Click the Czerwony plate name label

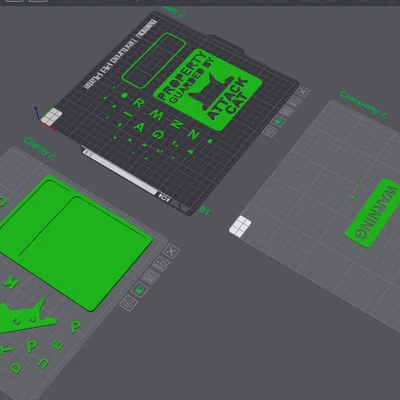(x=359, y=103)
